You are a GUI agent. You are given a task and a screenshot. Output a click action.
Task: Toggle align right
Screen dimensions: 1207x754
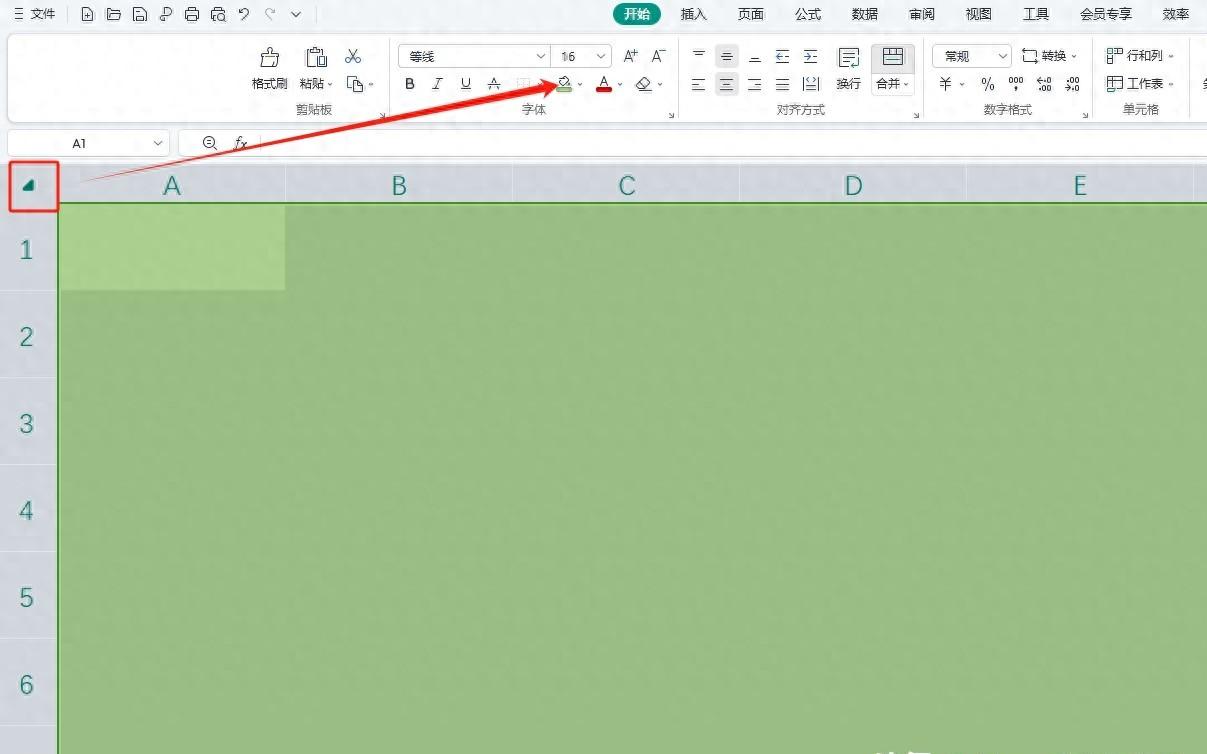tap(755, 84)
